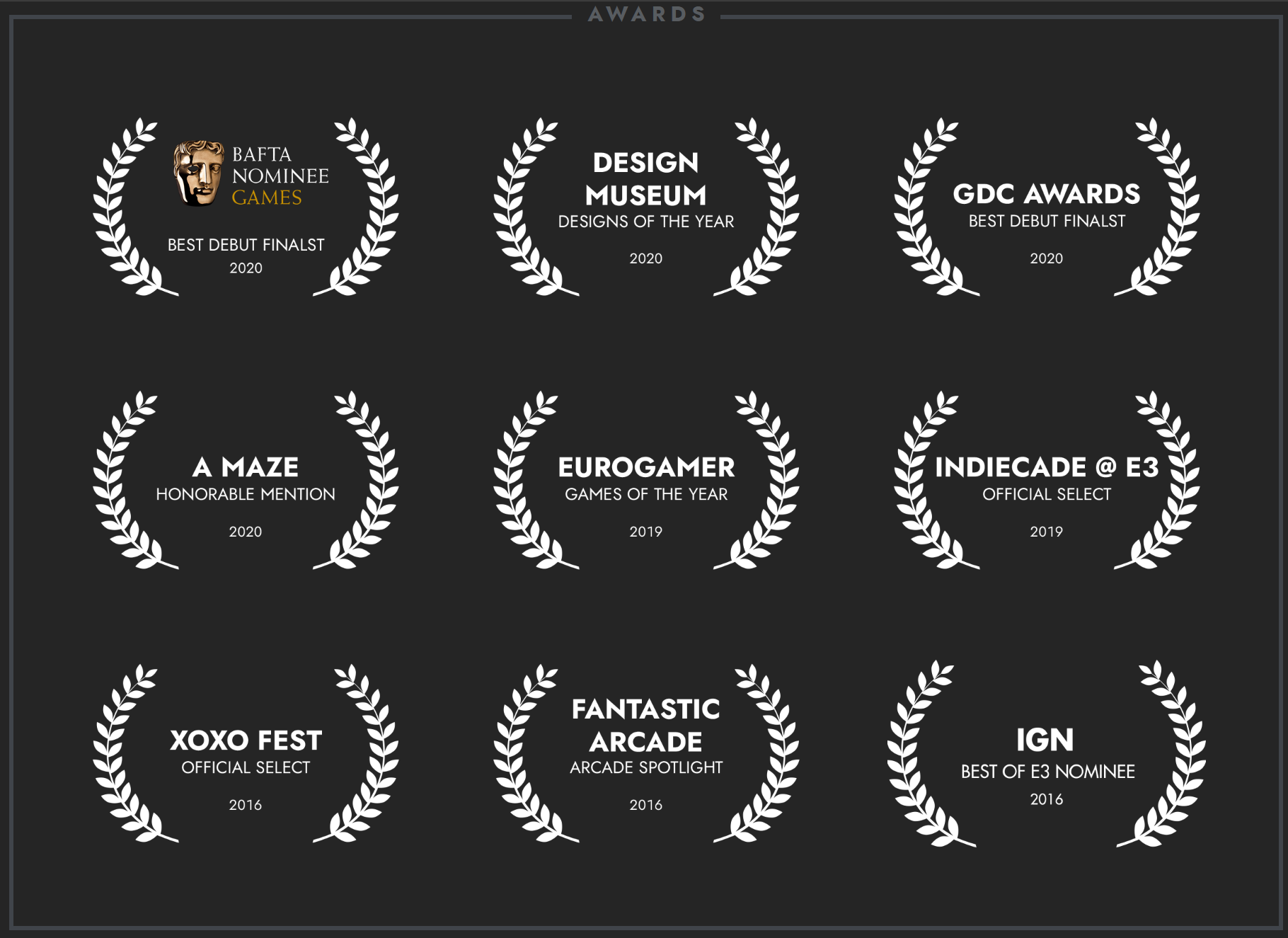Select the 'ARCADE SPOTLIGHT' subtitle

click(645, 767)
